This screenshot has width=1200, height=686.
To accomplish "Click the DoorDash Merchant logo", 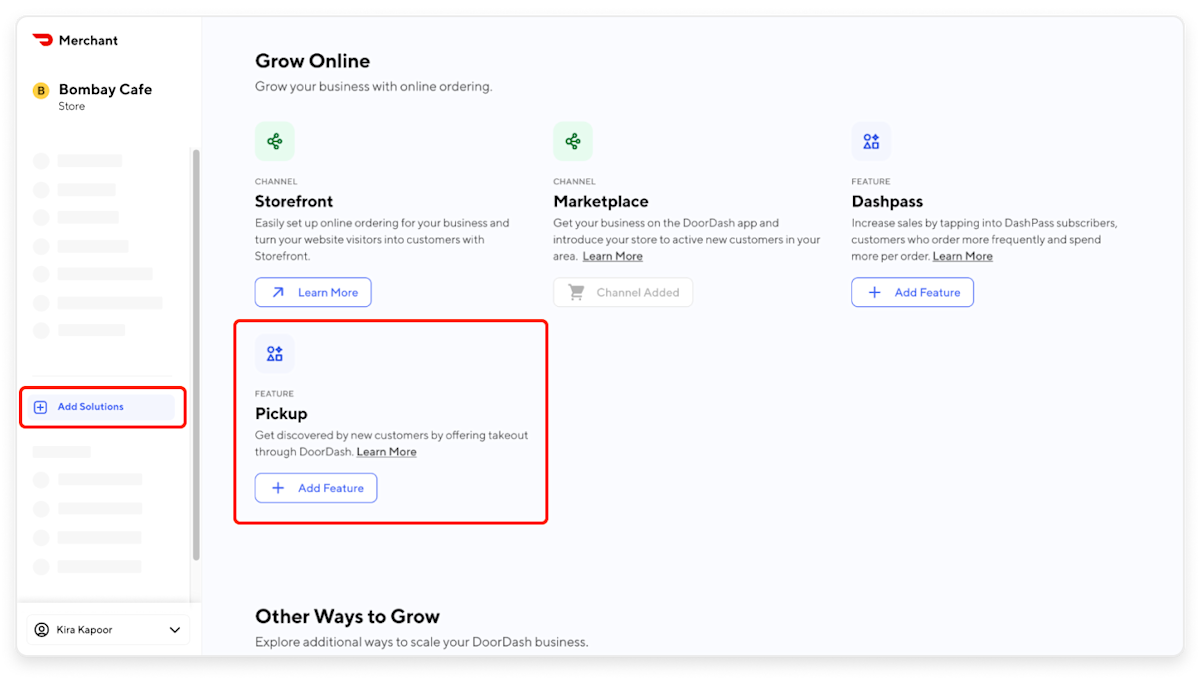I will click(x=42, y=40).
